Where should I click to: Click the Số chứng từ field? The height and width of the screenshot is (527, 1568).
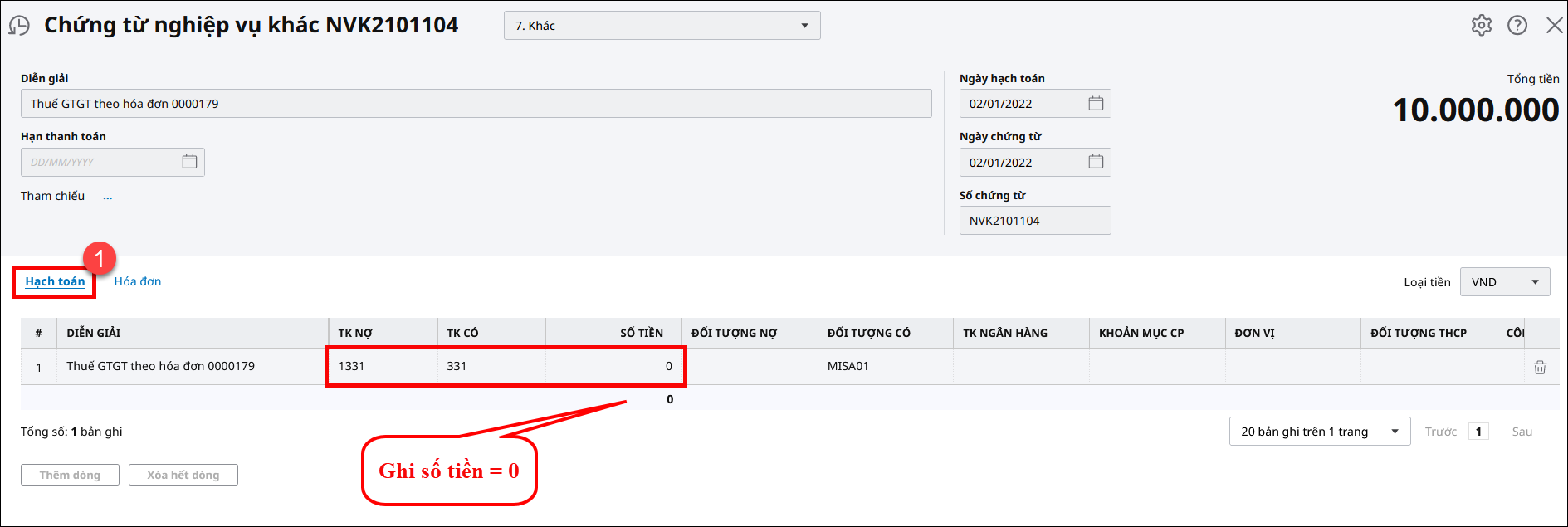1034,221
